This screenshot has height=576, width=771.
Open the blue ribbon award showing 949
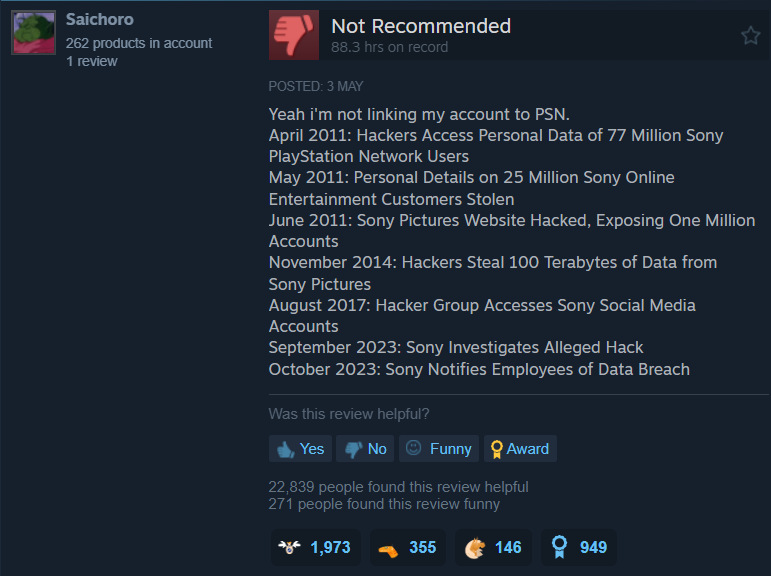pos(579,547)
